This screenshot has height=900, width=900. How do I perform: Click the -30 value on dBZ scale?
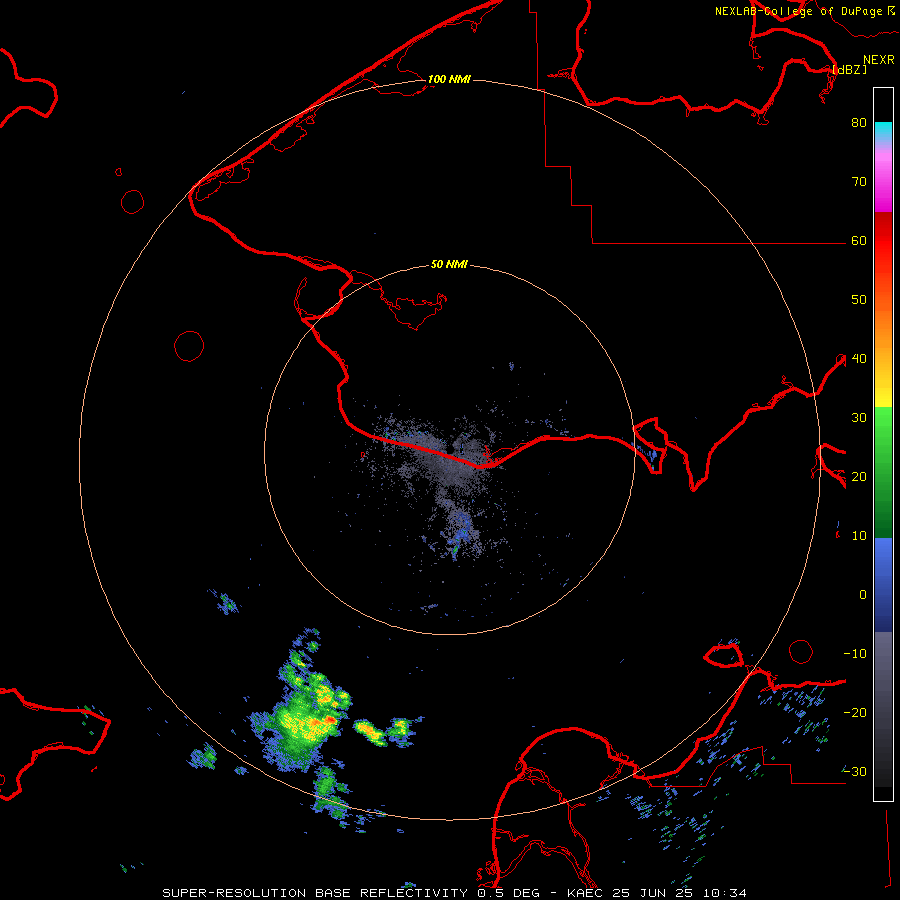pos(855,772)
